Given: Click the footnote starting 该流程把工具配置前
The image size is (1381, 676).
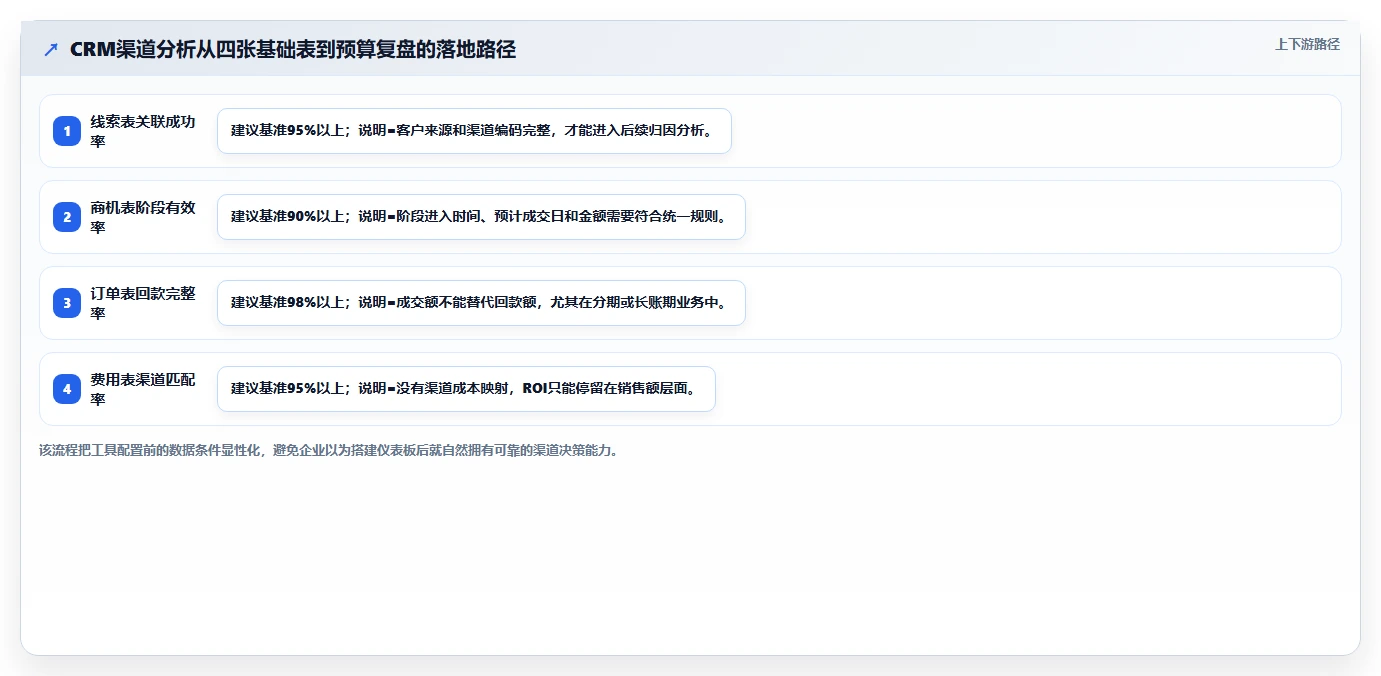Looking at the screenshot, I should (x=328, y=450).
